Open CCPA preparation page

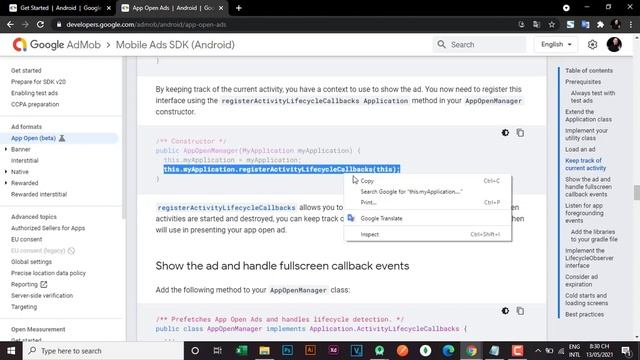[35, 104]
